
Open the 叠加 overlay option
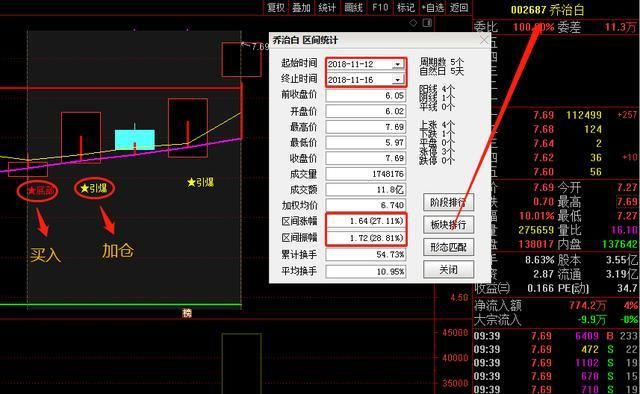tap(301, 7)
